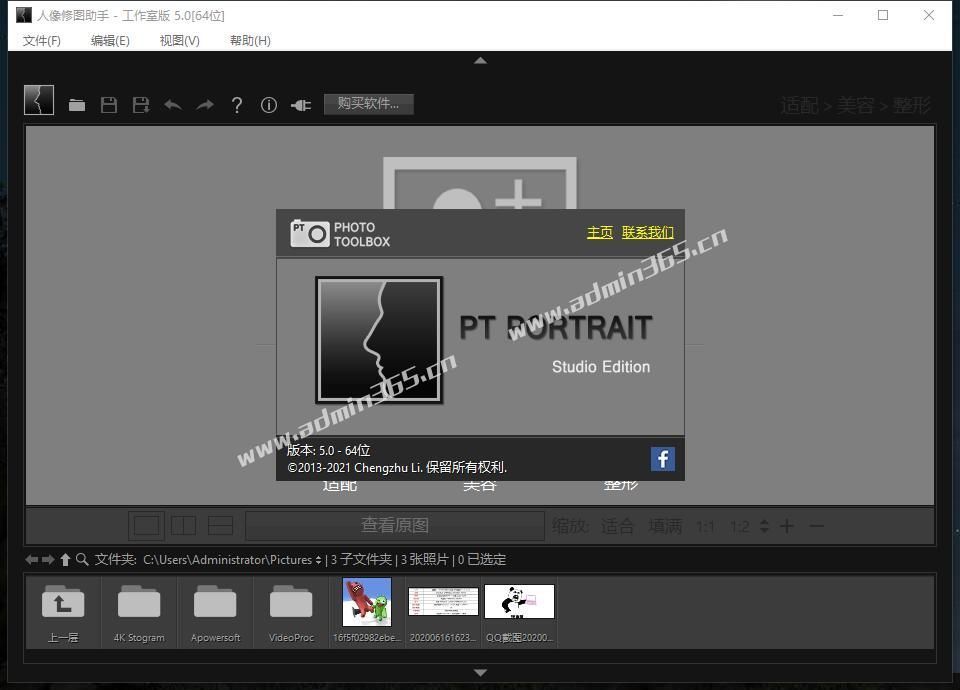
Task: Select the 202006161623 photo thumbnail
Action: point(443,602)
